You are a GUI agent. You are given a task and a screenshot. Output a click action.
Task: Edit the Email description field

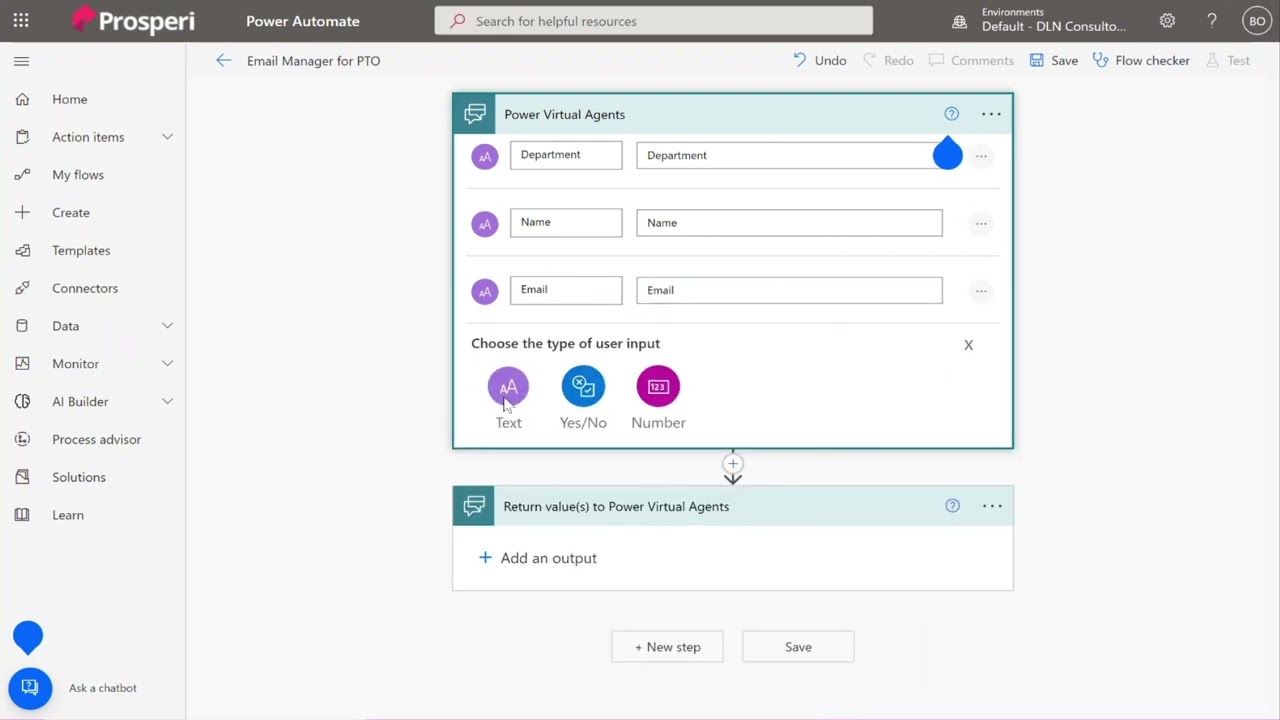coord(789,290)
